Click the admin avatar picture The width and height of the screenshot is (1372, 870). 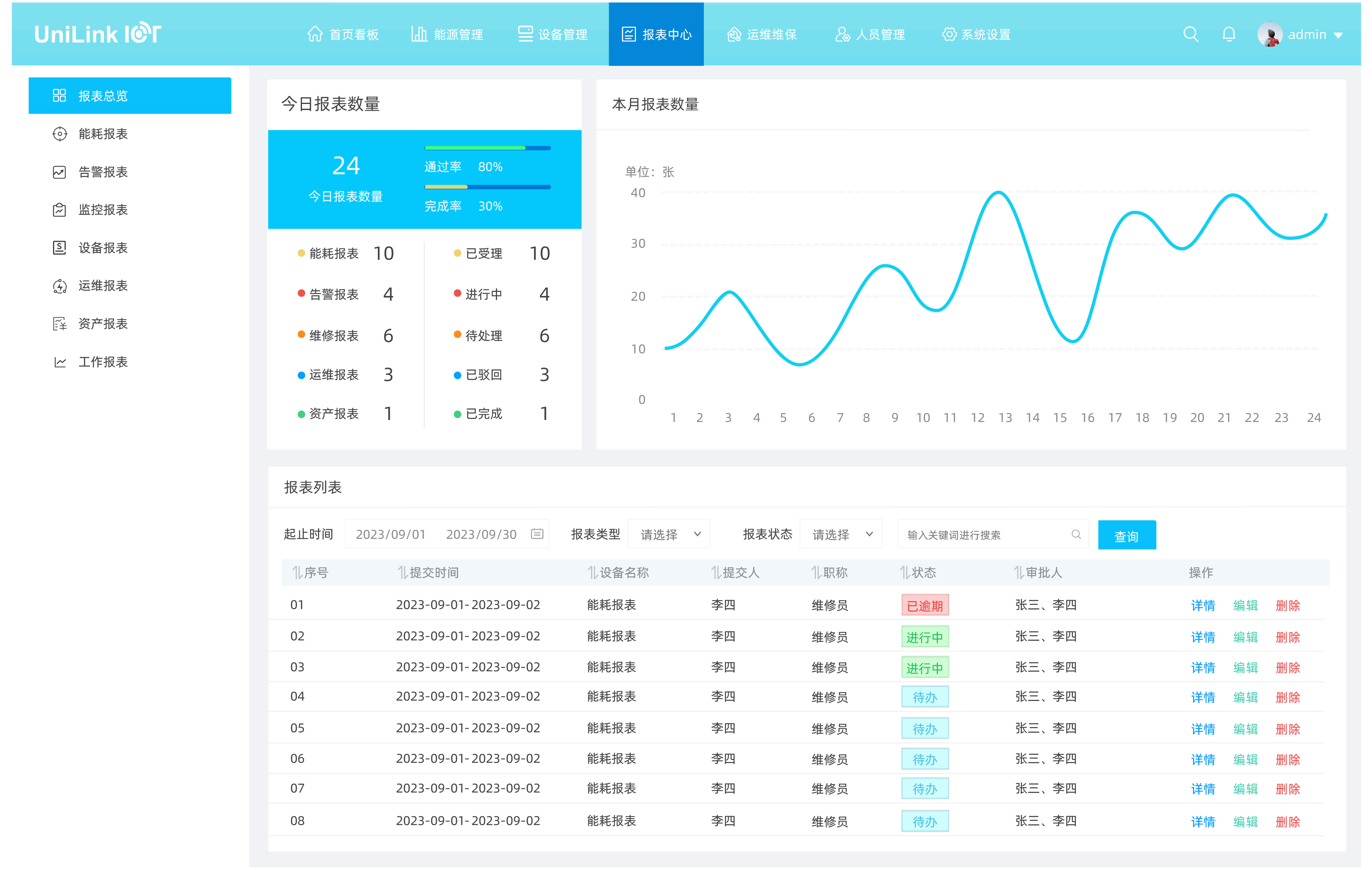click(1270, 34)
